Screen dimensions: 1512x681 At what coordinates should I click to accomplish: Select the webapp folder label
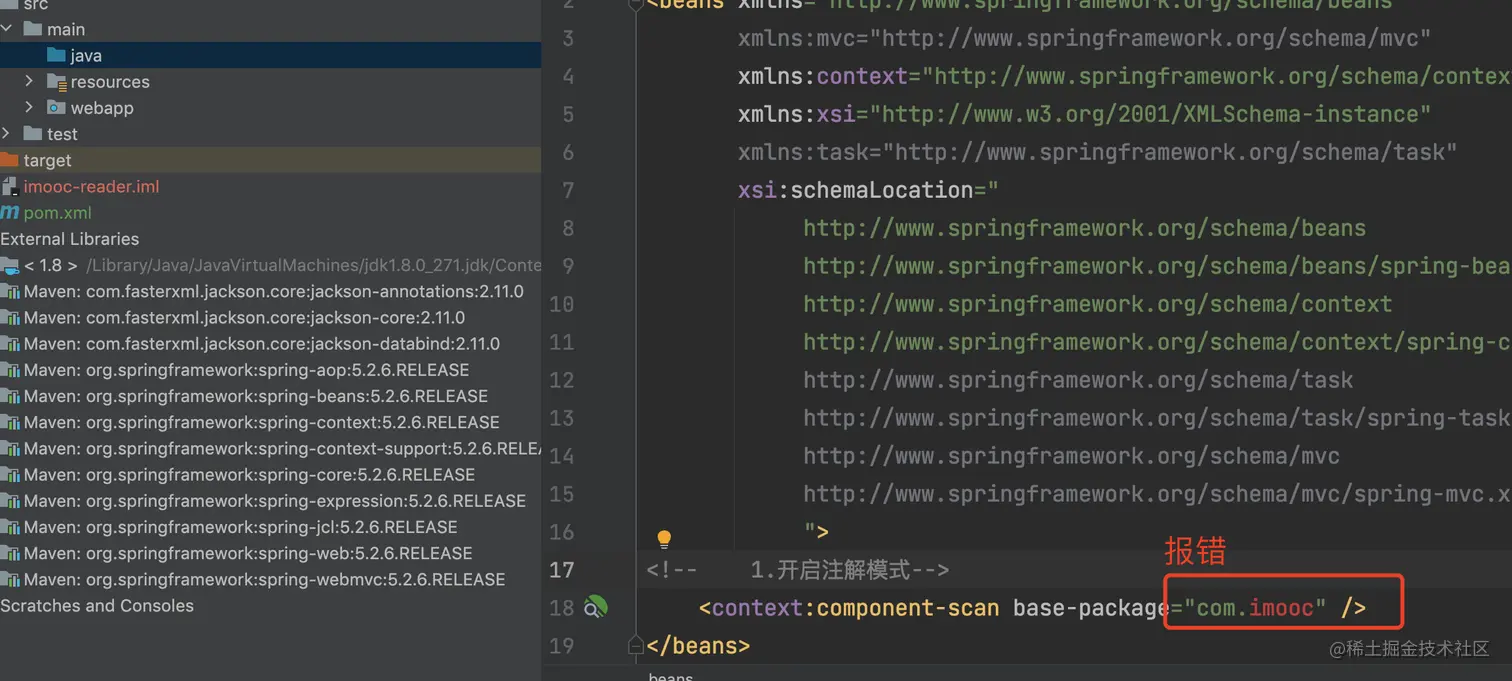click(102, 107)
